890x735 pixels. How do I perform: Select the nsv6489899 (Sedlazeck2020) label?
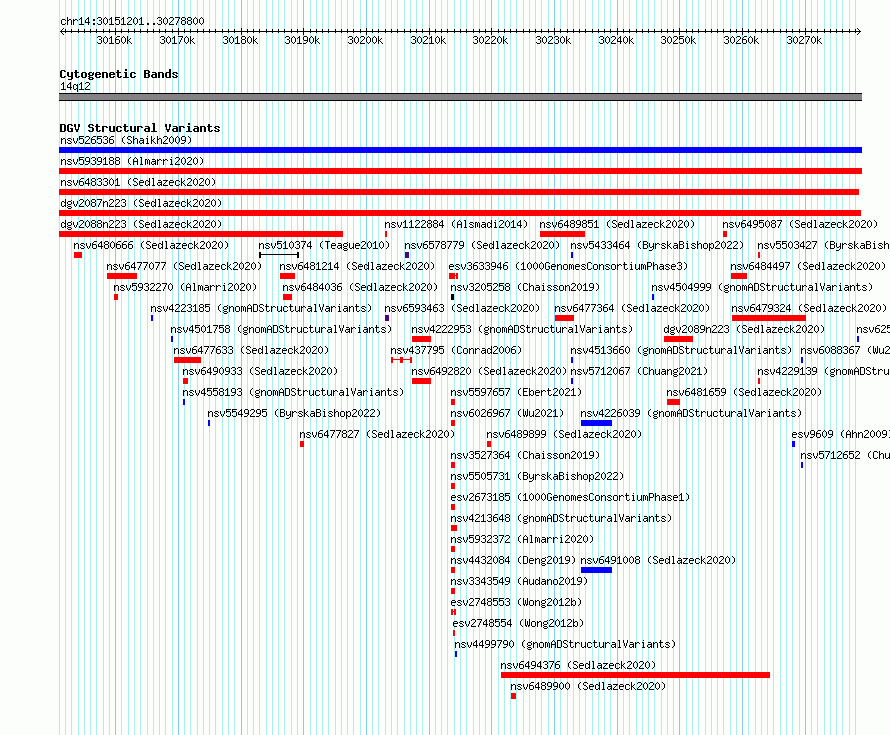click(x=564, y=434)
